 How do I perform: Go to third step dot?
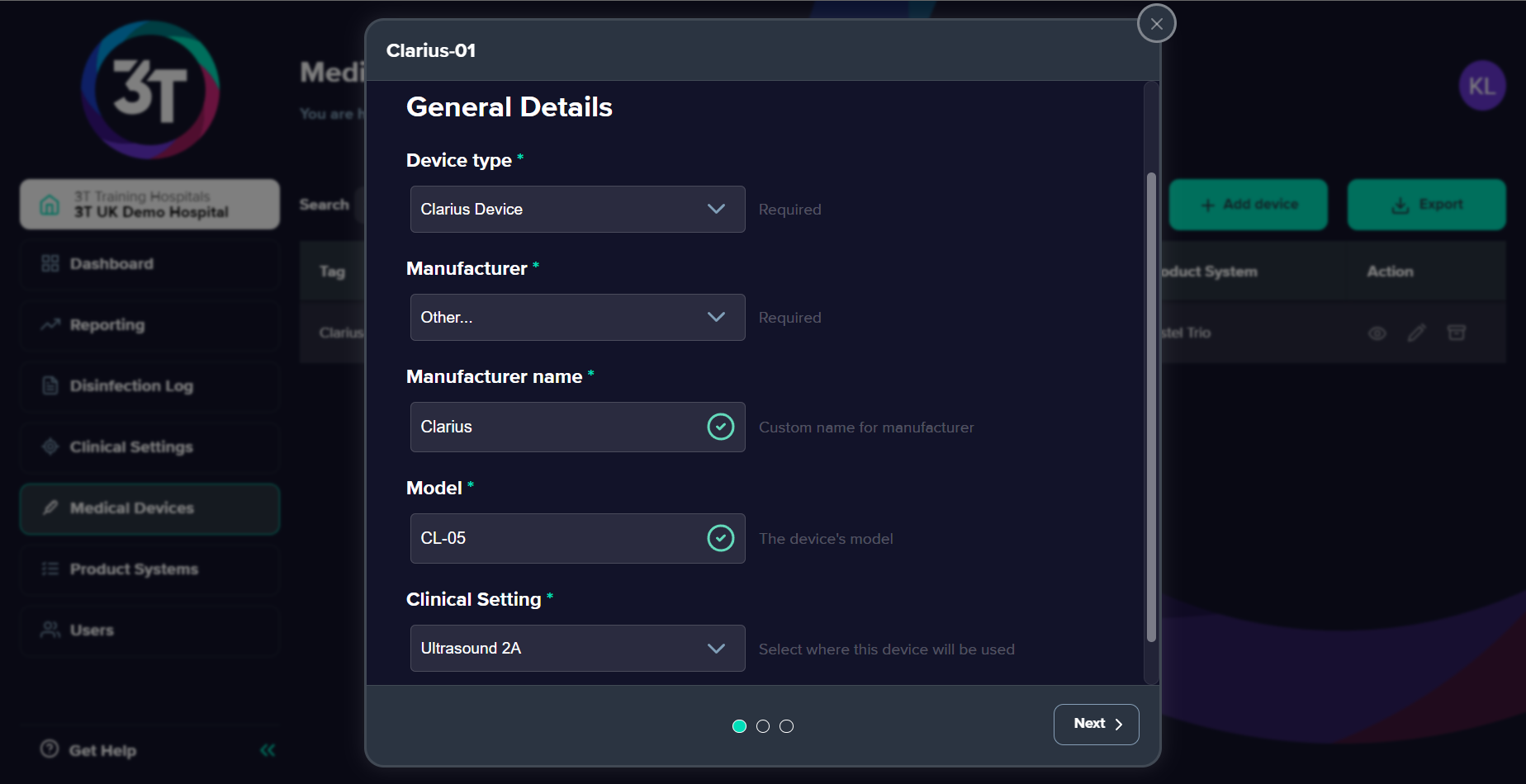tap(787, 726)
